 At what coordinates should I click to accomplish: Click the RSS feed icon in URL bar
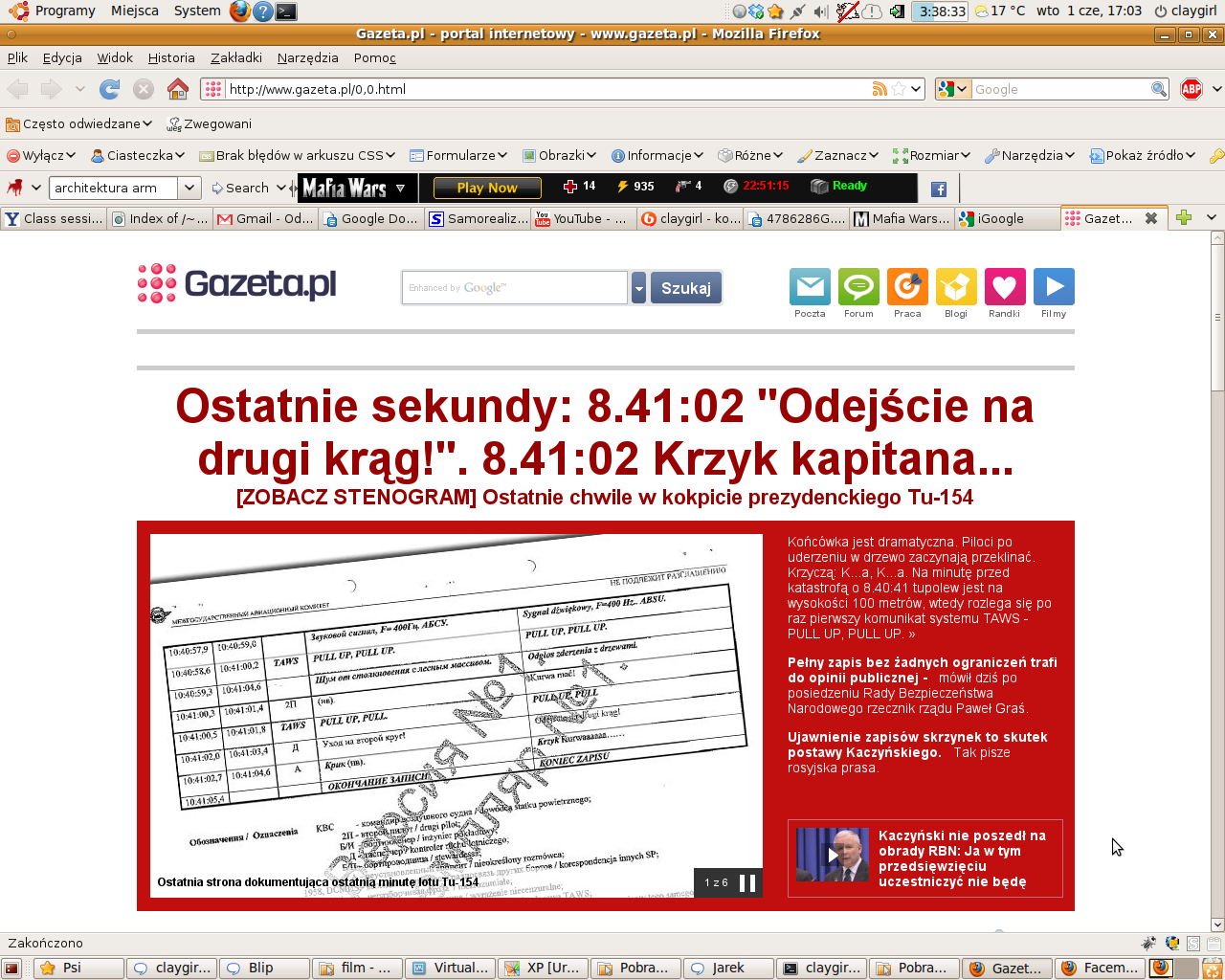click(880, 89)
